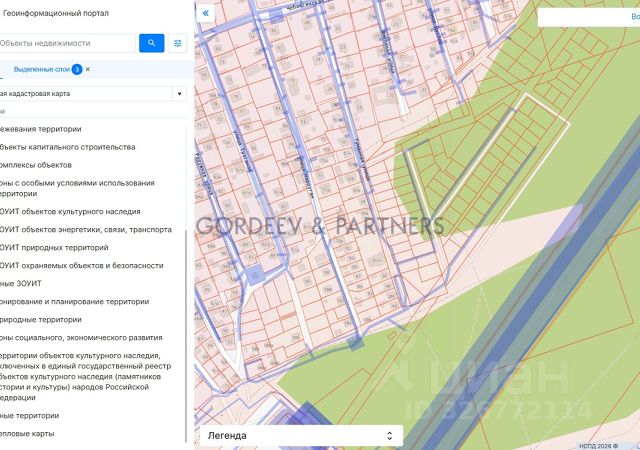Select Зоны социального, экономического развития layer
Screen dimensions: 640x450
pyautogui.click(x=81, y=338)
